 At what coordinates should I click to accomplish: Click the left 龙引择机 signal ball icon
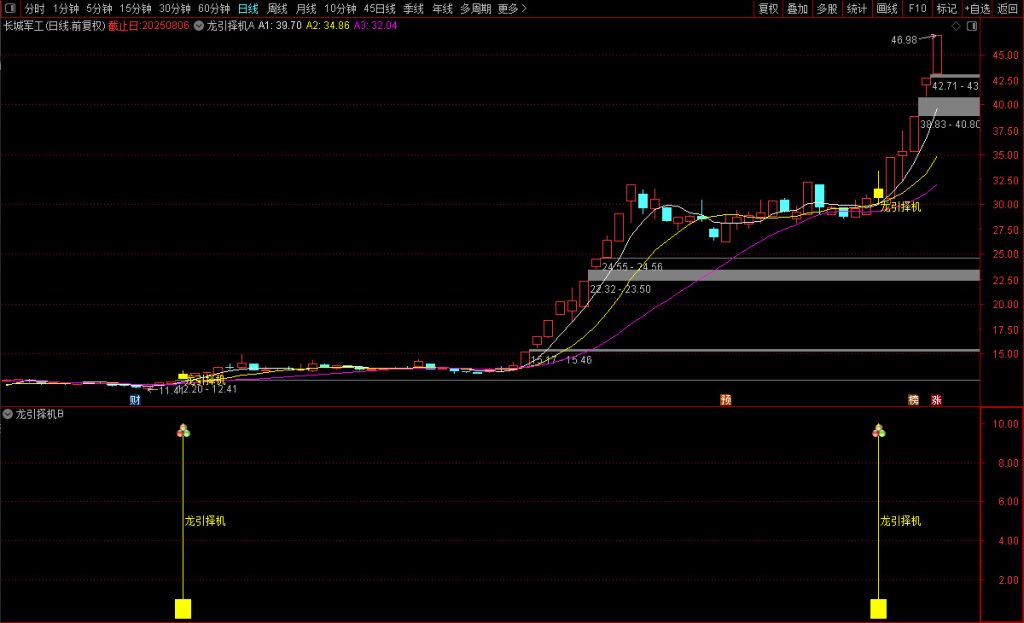(x=183, y=431)
